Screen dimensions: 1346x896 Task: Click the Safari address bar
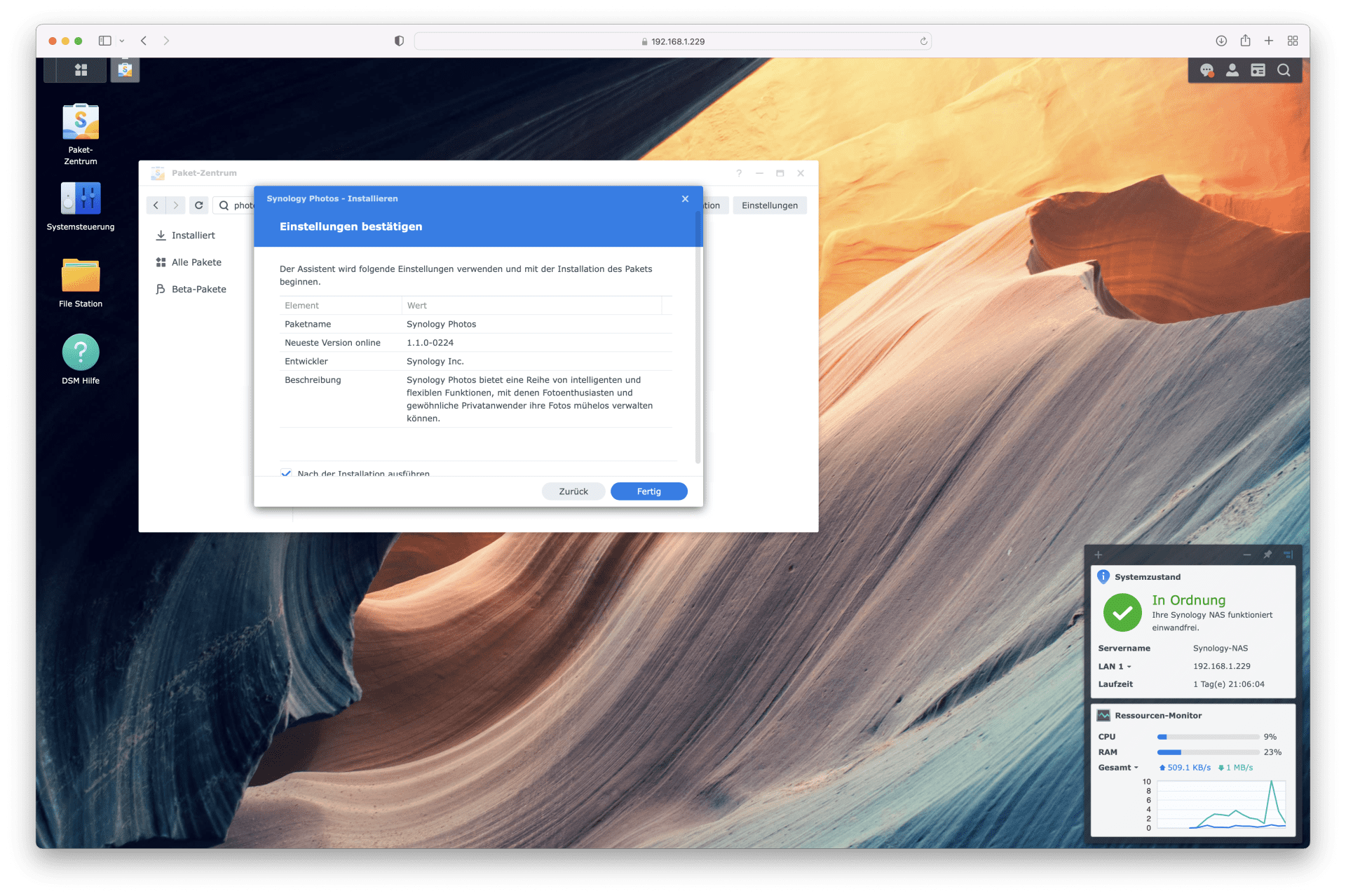tap(672, 41)
